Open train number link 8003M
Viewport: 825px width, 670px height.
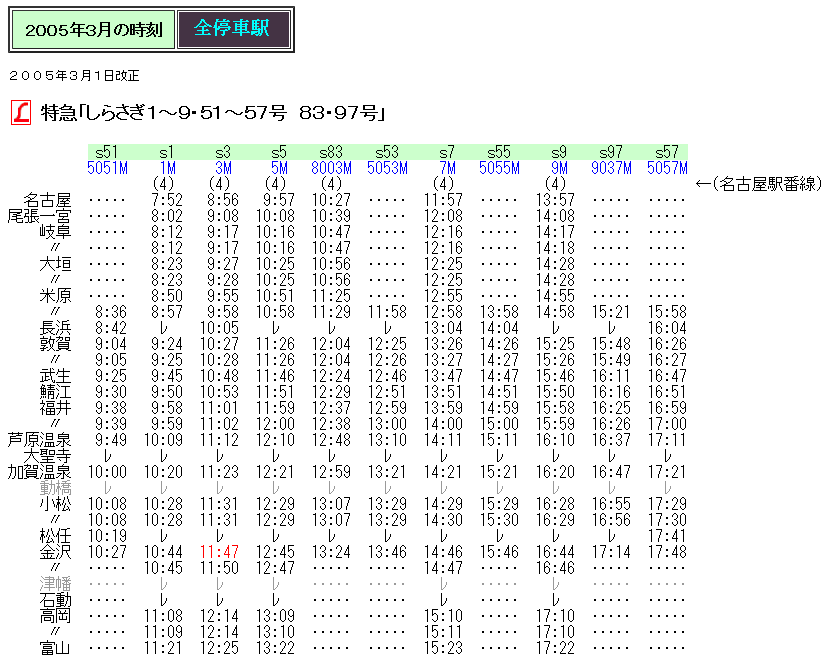(x=331, y=168)
